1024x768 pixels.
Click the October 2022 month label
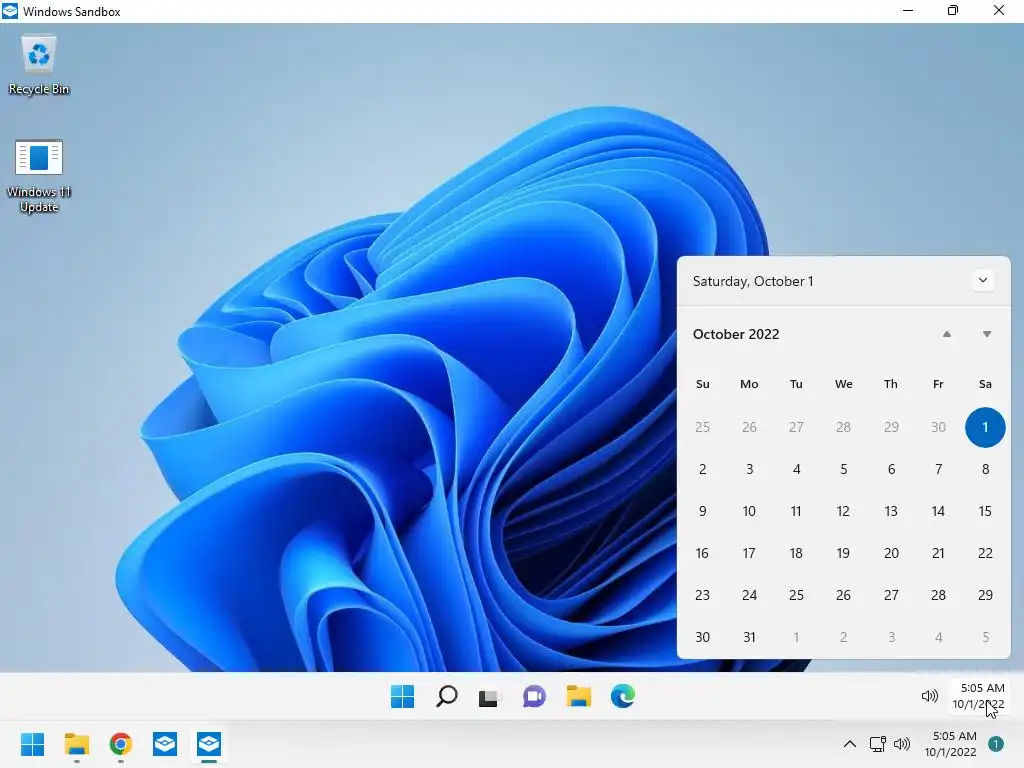(736, 334)
